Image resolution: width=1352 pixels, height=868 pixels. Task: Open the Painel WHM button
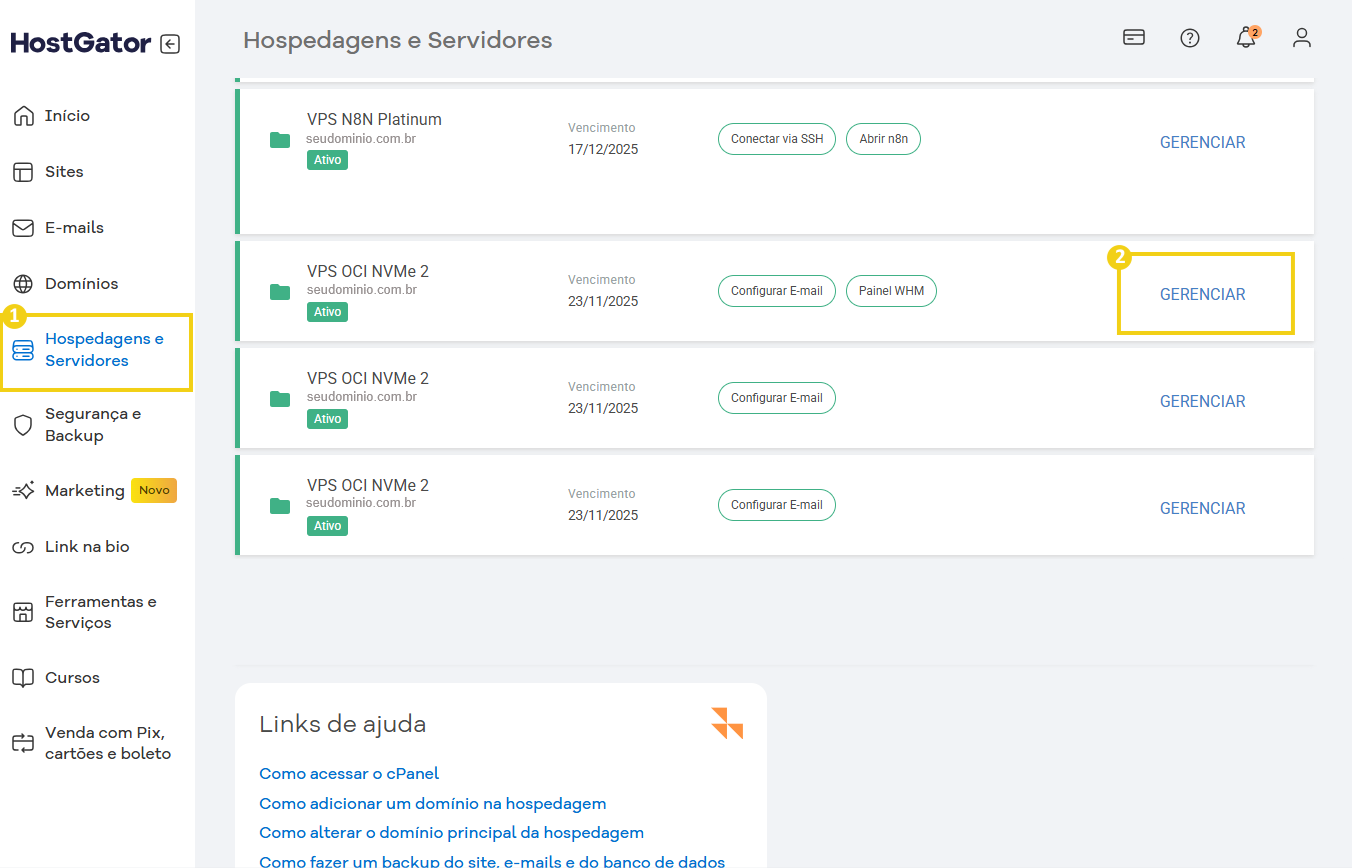(891, 291)
